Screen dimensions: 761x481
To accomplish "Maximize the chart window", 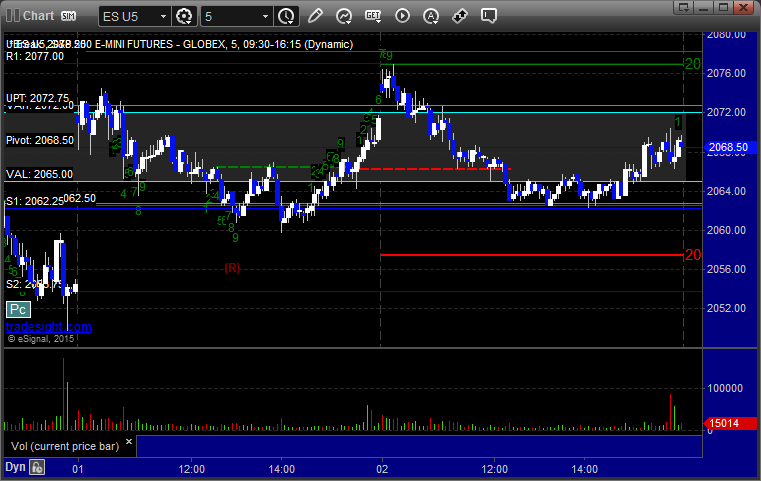I will [724, 7].
